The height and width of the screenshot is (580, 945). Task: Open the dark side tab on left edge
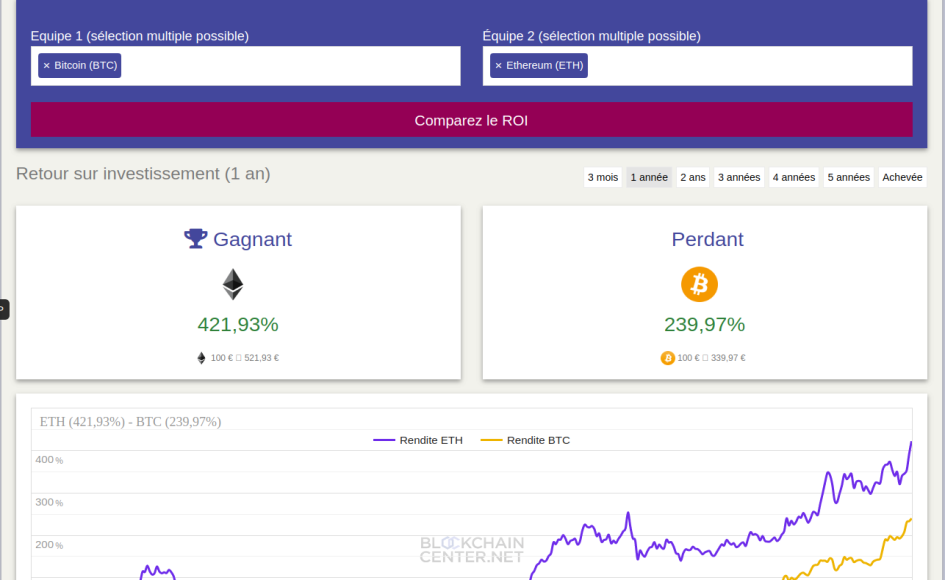point(4,309)
